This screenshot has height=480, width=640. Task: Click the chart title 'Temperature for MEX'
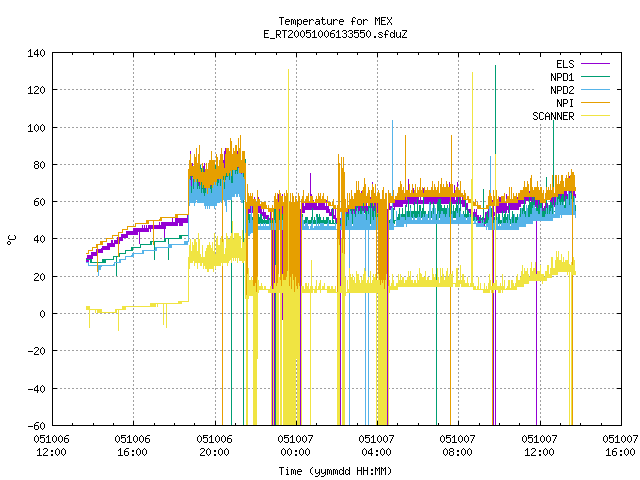(335, 21)
